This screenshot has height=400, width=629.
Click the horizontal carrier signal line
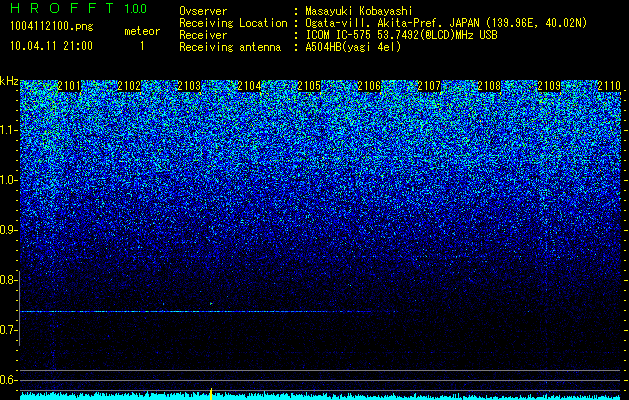209,311
